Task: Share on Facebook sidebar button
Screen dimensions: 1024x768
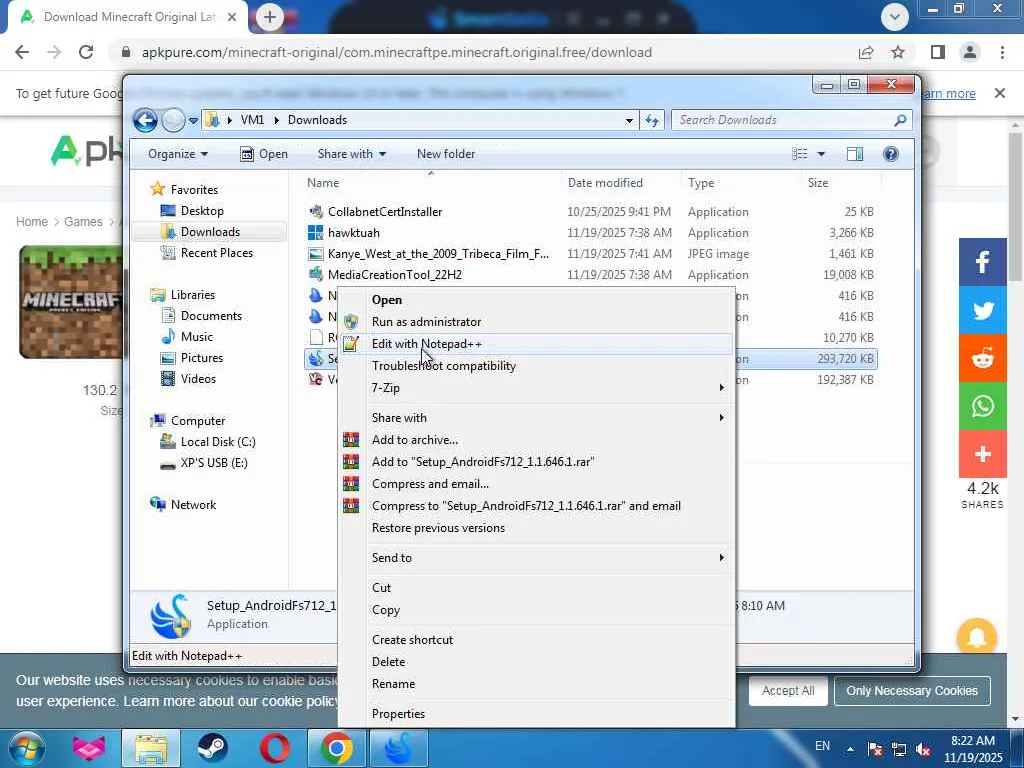Action: click(x=982, y=262)
